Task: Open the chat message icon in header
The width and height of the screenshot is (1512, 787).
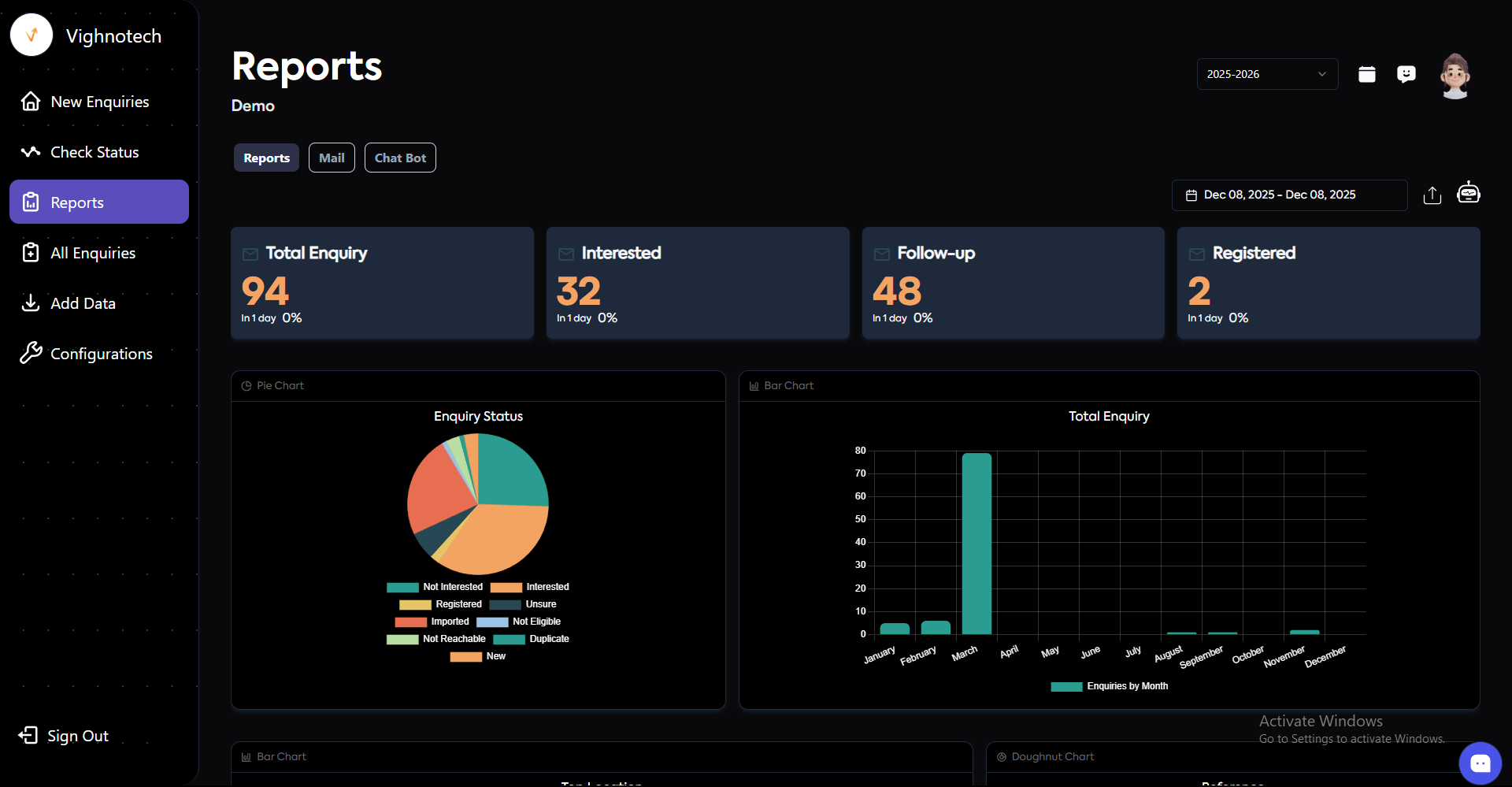Action: [1406, 74]
